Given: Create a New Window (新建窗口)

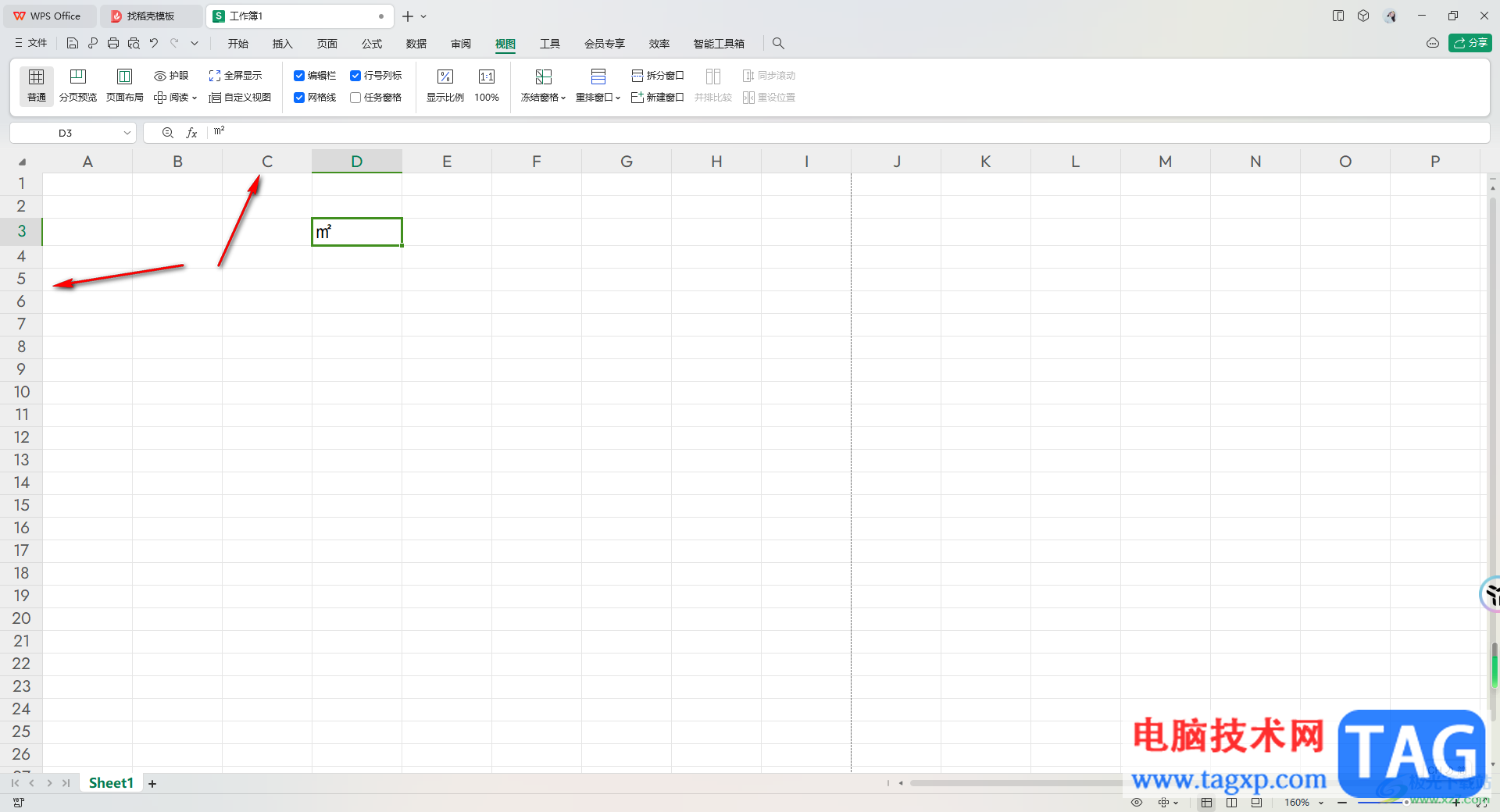Looking at the screenshot, I should [x=658, y=98].
